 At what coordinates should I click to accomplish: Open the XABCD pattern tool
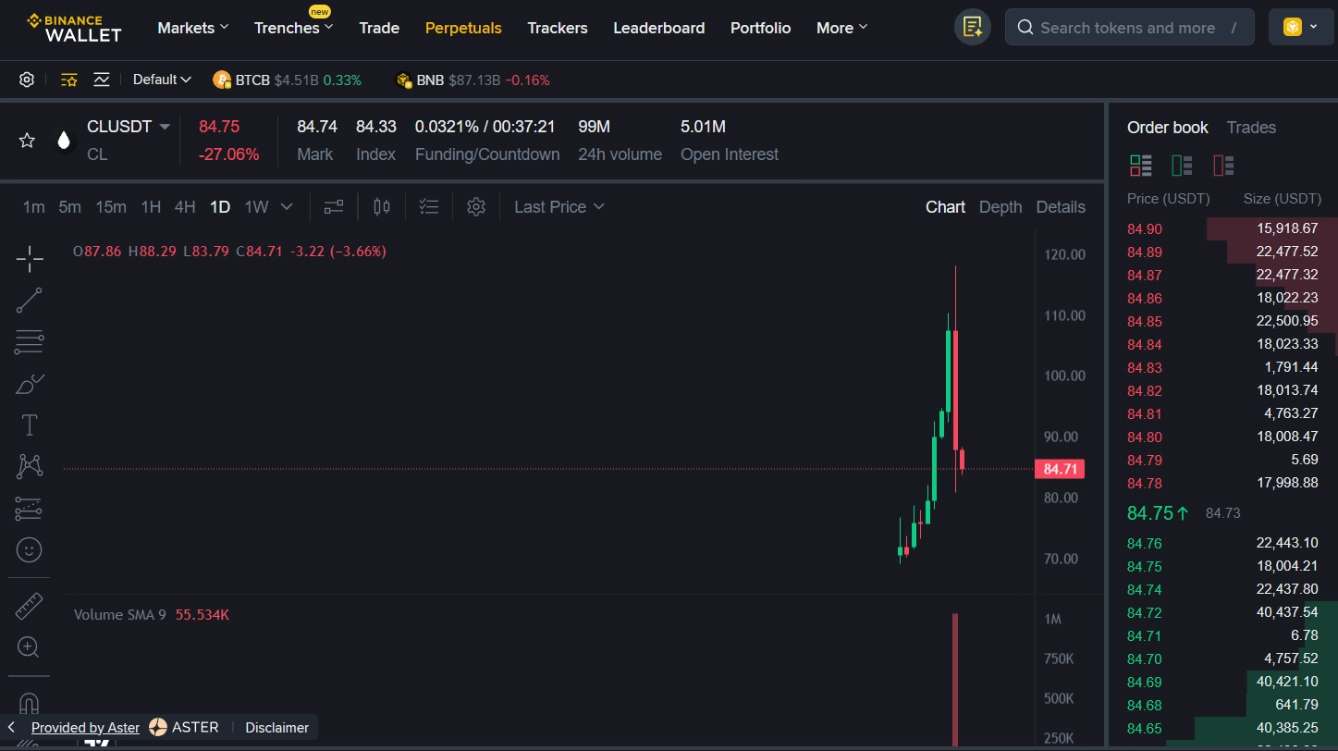29,465
